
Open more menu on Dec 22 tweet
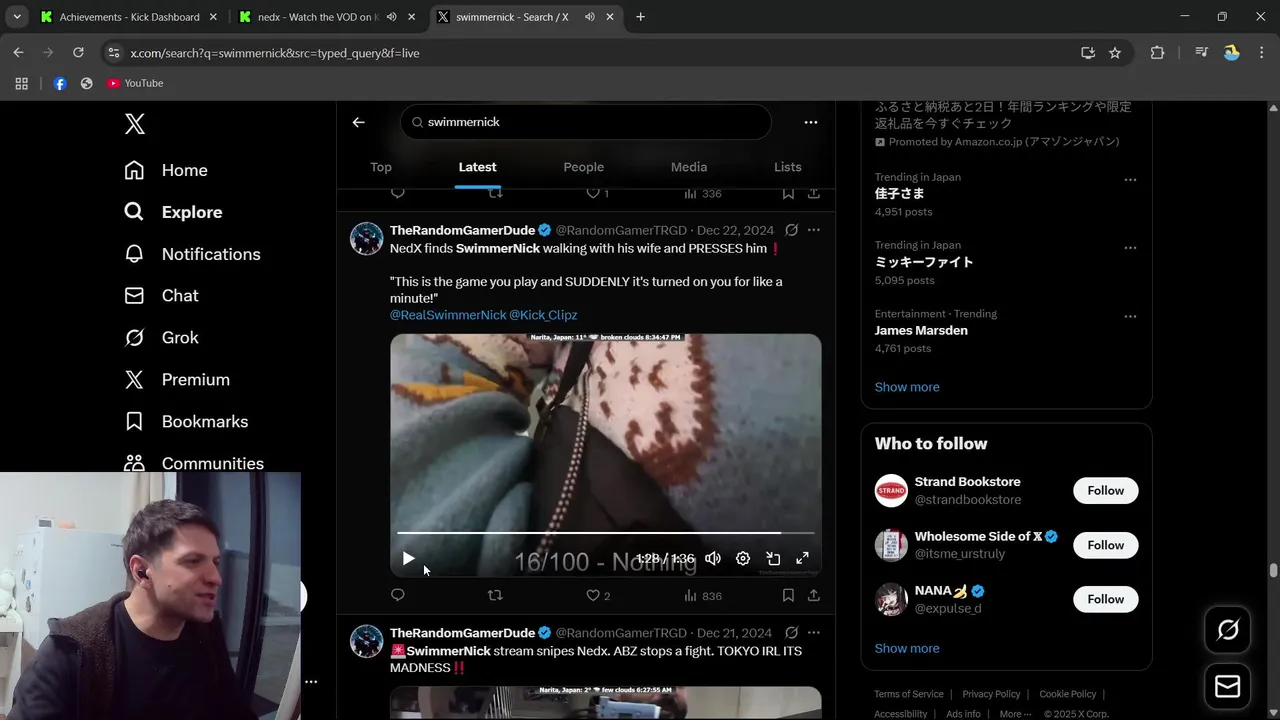tap(814, 230)
